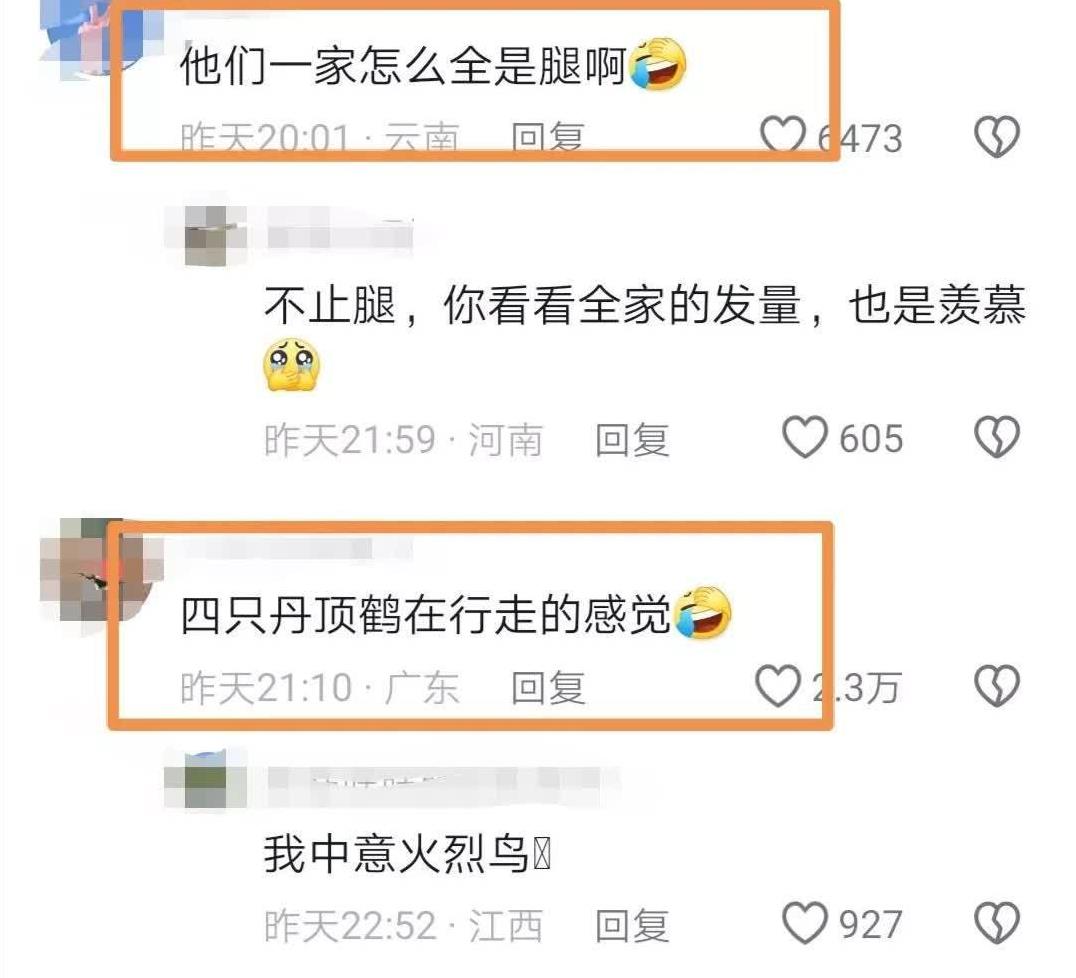Tap broken heart on the Jiangxi reply

click(997, 923)
